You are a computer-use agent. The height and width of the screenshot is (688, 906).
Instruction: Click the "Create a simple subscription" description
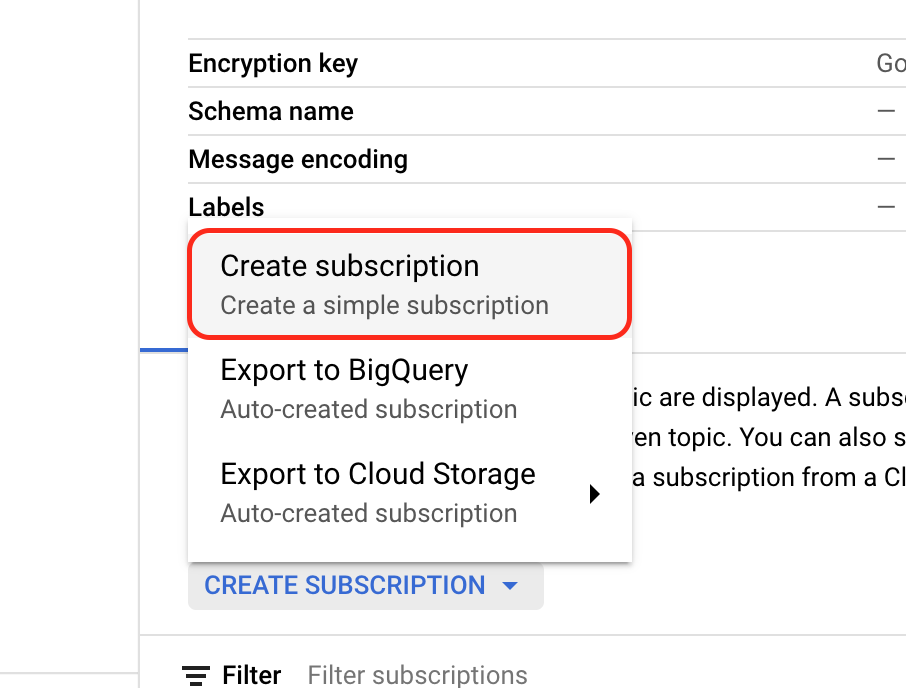[x=384, y=305]
